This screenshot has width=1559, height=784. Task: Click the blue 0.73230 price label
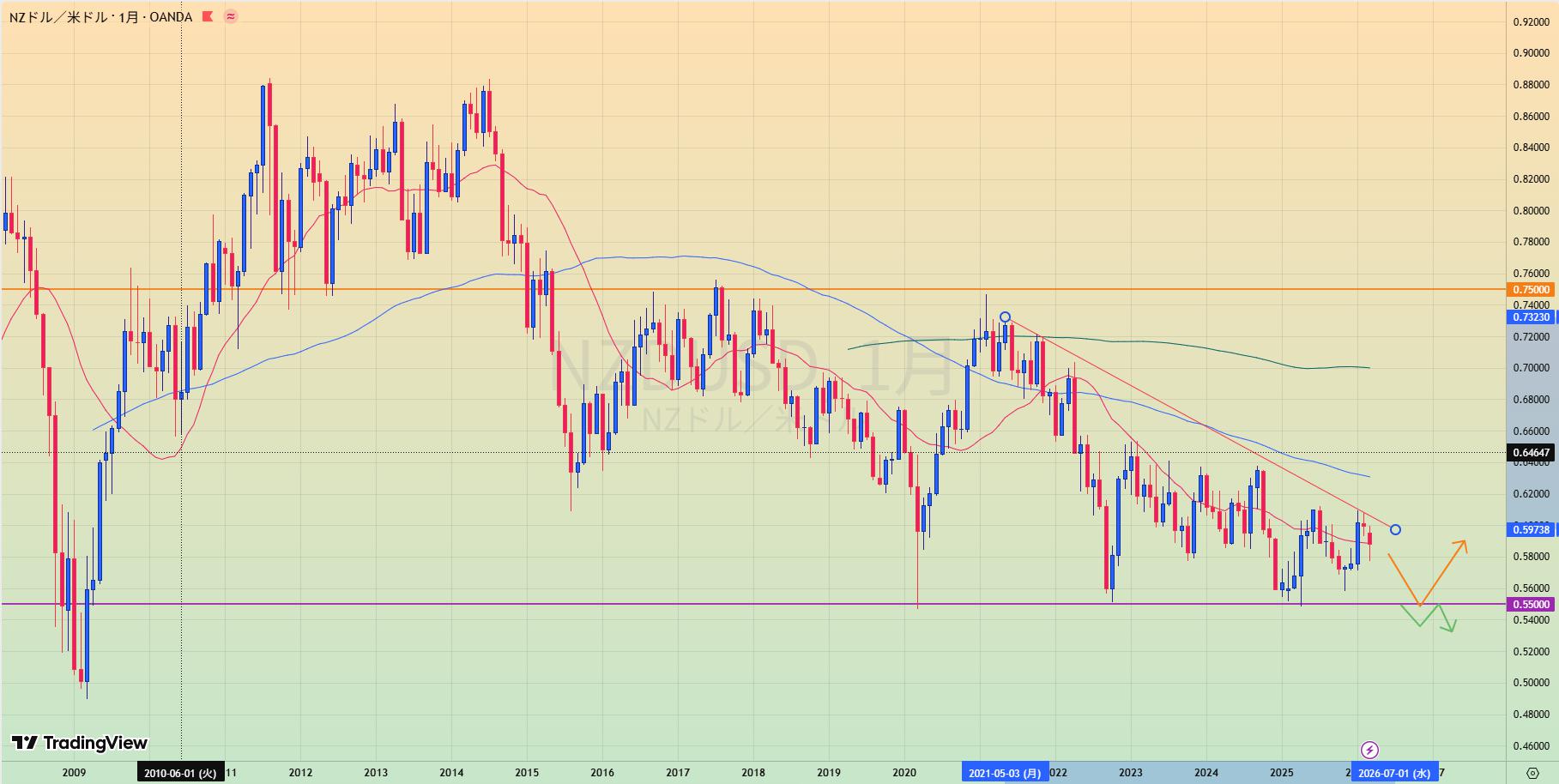(x=1531, y=317)
